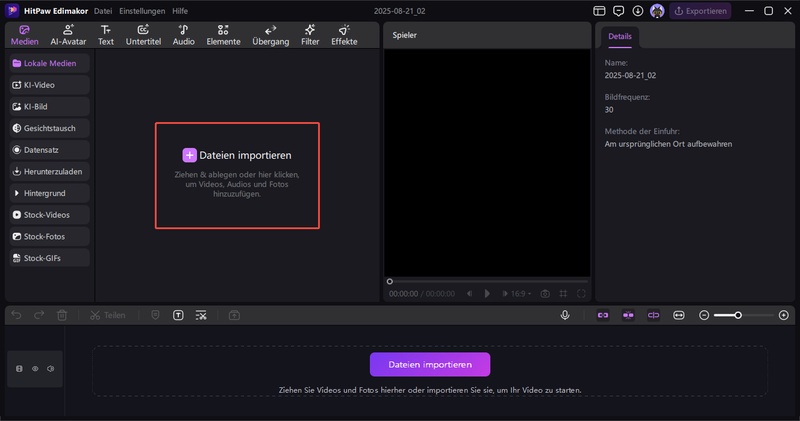Open the Datei menu
The height and width of the screenshot is (421, 800).
(102, 11)
